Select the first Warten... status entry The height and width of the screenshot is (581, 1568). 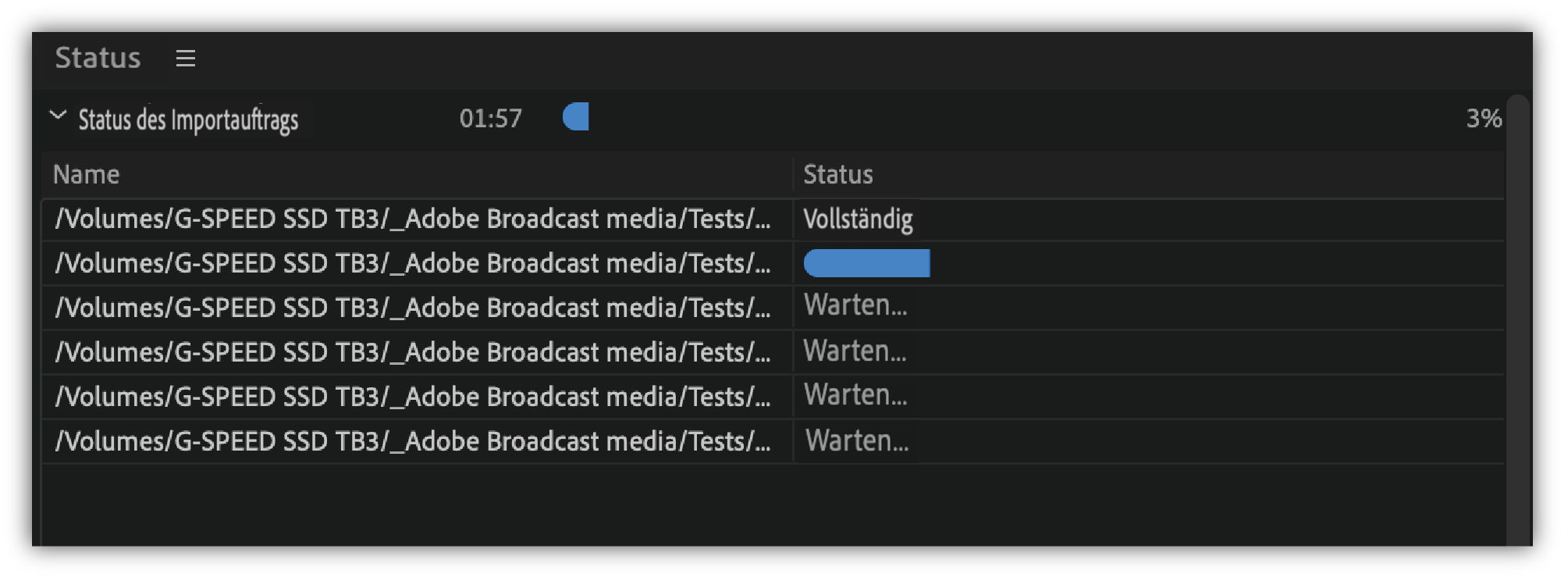pos(855,305)
